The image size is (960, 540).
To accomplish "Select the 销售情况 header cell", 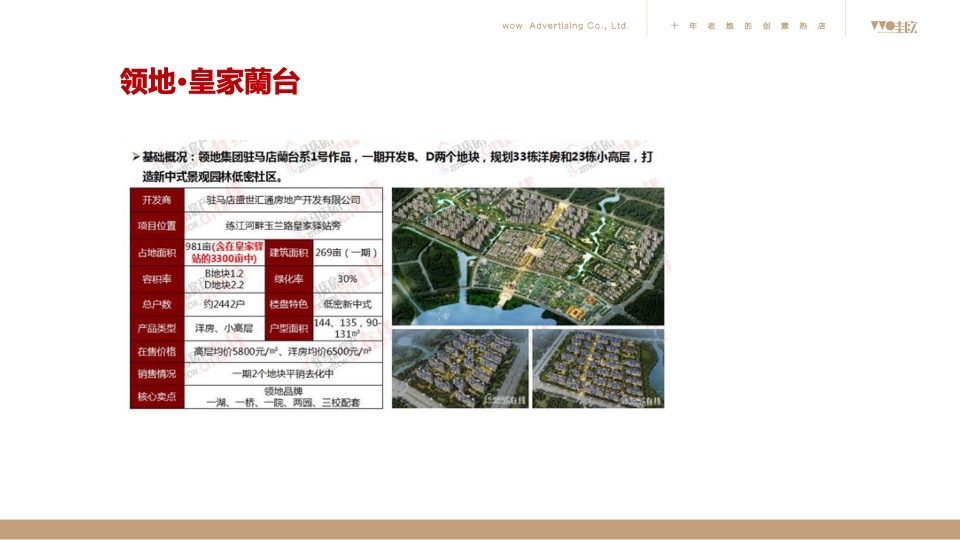I will point(157,373).
